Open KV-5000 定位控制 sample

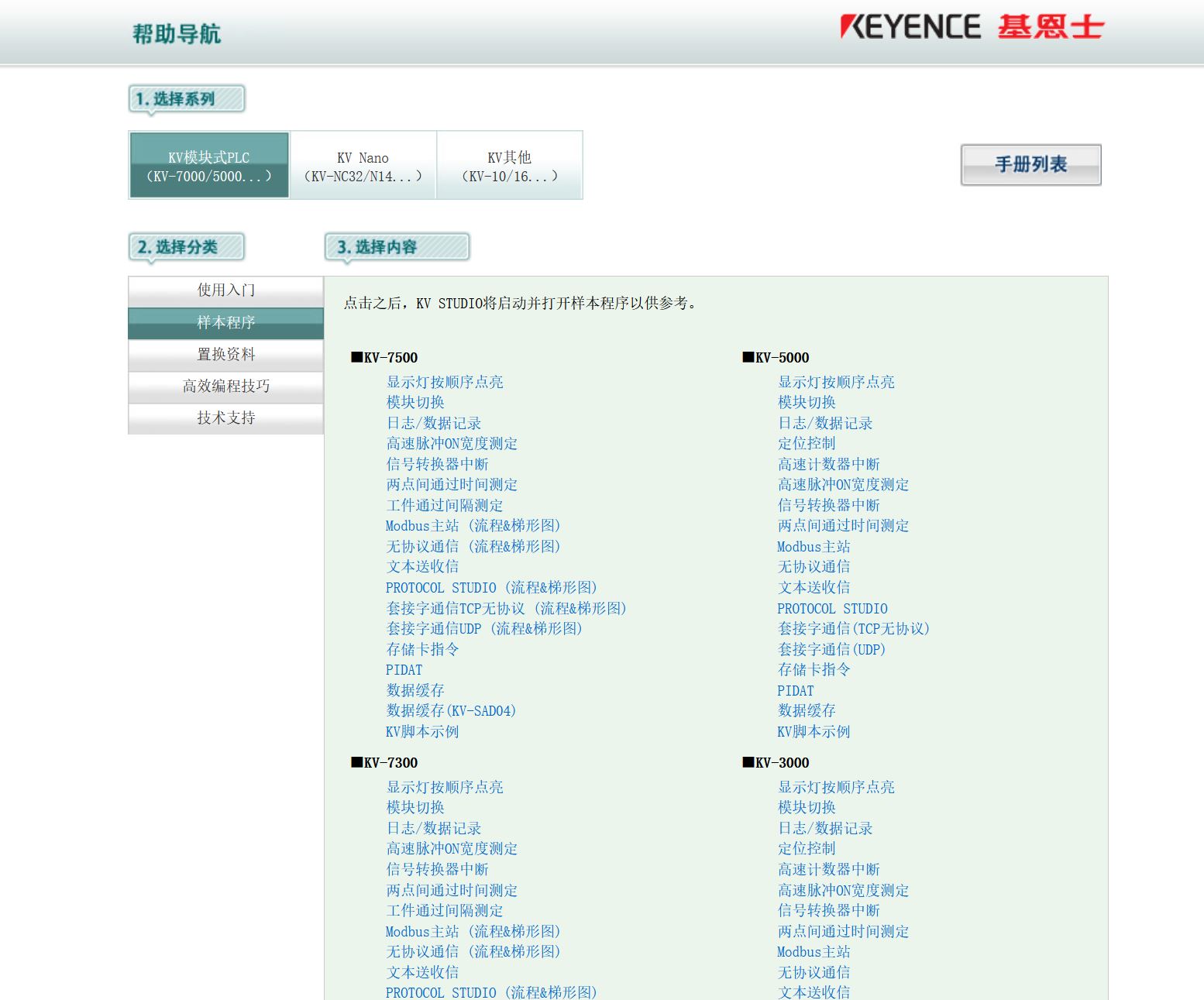pos(807,444)
